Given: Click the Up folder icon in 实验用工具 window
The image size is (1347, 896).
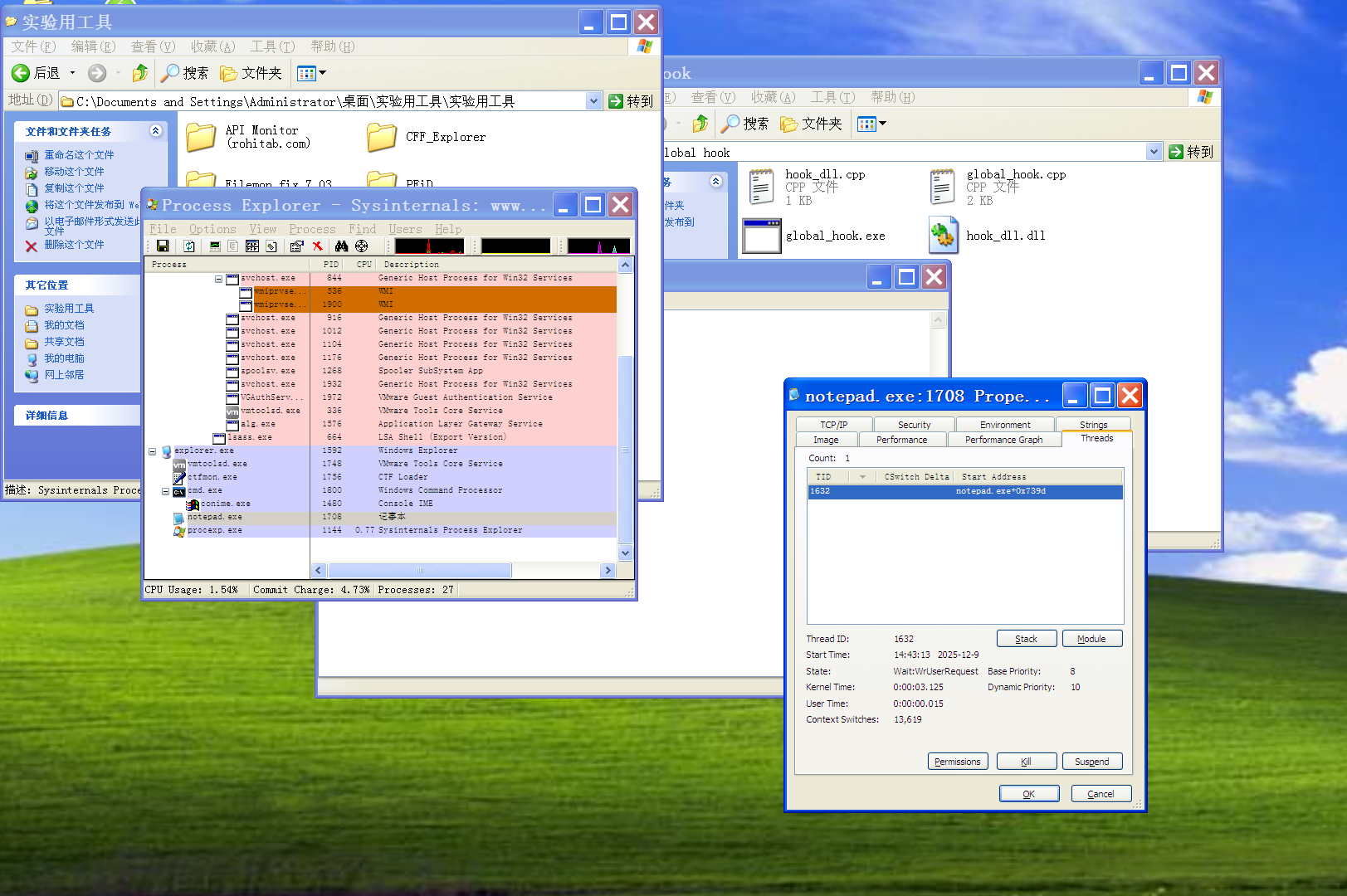Looking at the screenshot, I should [140, 73].
